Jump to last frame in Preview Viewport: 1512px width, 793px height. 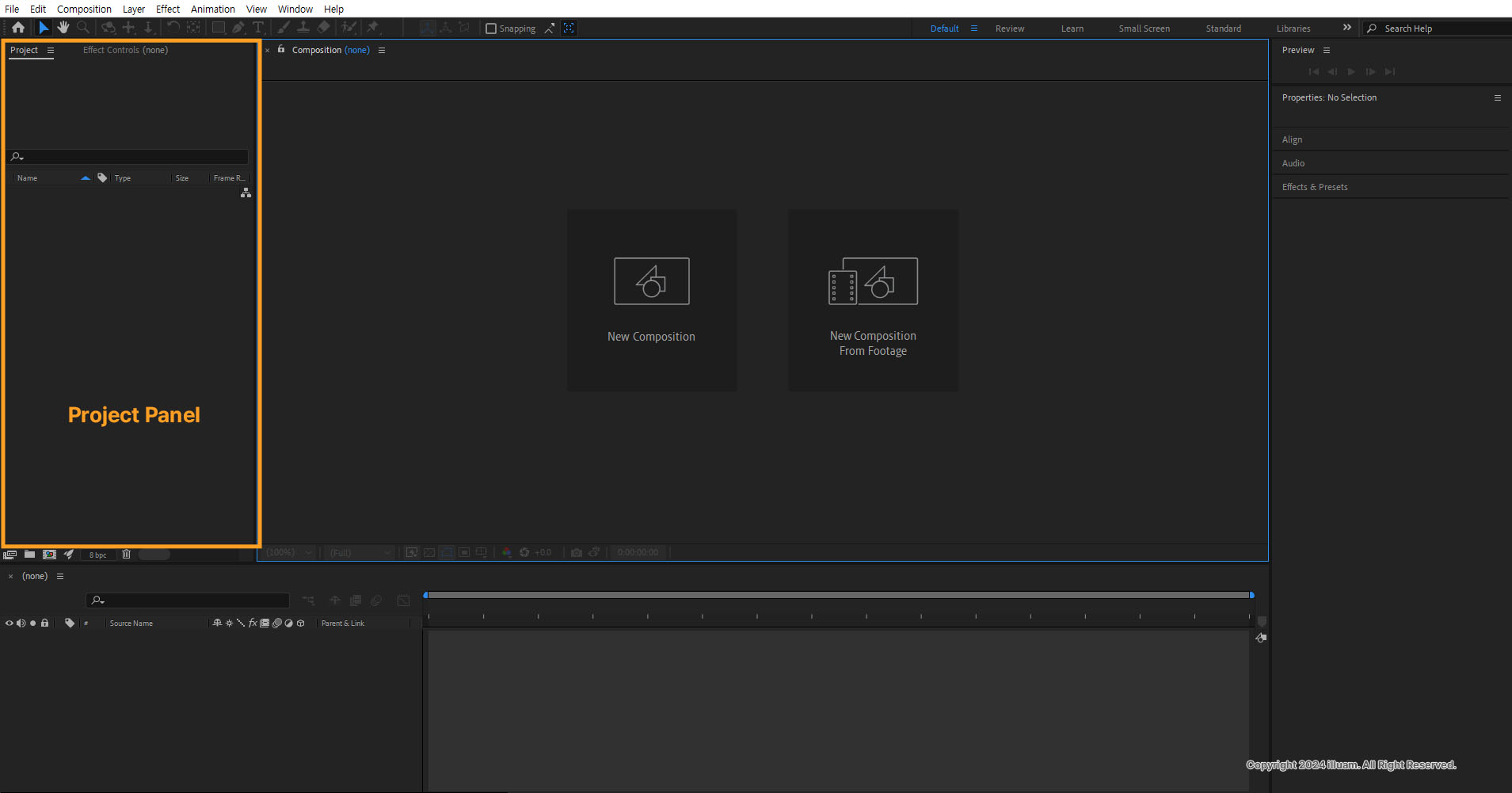click(1390, 71)
